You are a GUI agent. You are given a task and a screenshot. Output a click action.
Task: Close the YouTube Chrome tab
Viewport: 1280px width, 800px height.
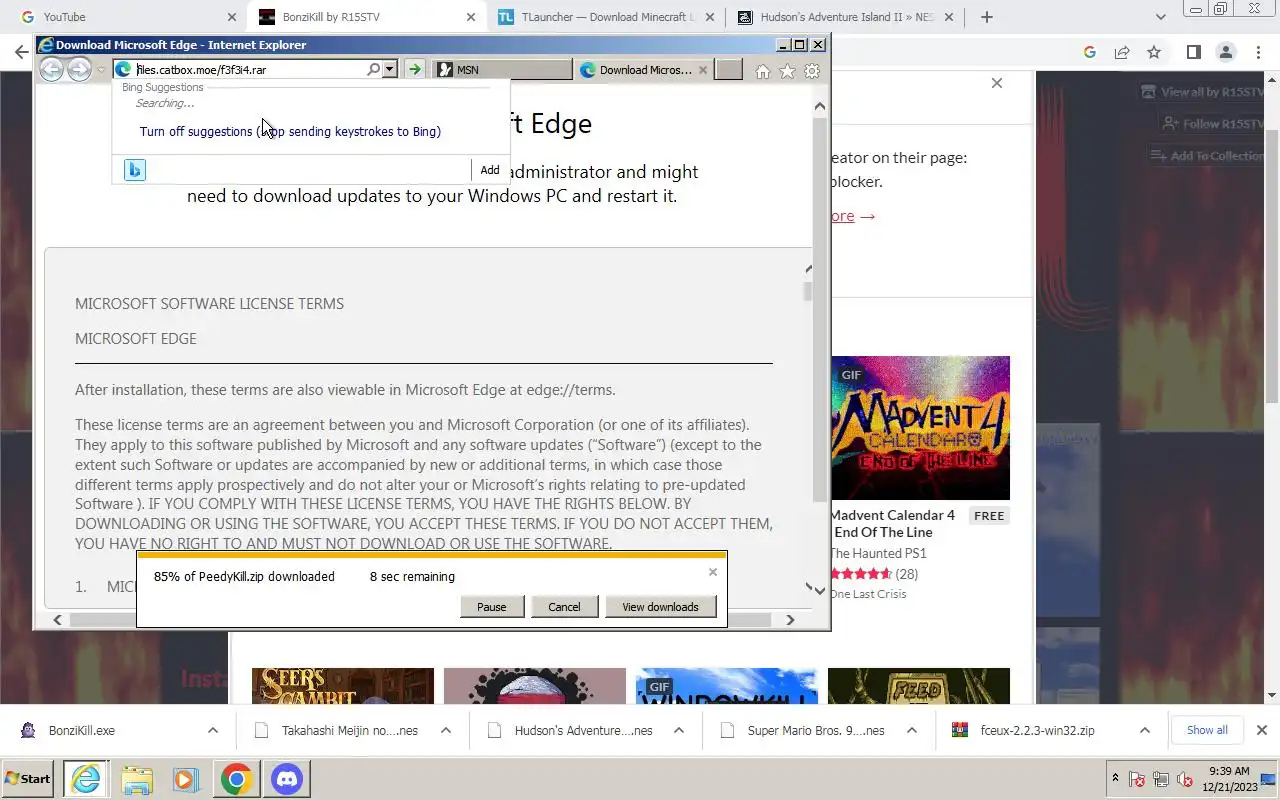tap(232, 17)
